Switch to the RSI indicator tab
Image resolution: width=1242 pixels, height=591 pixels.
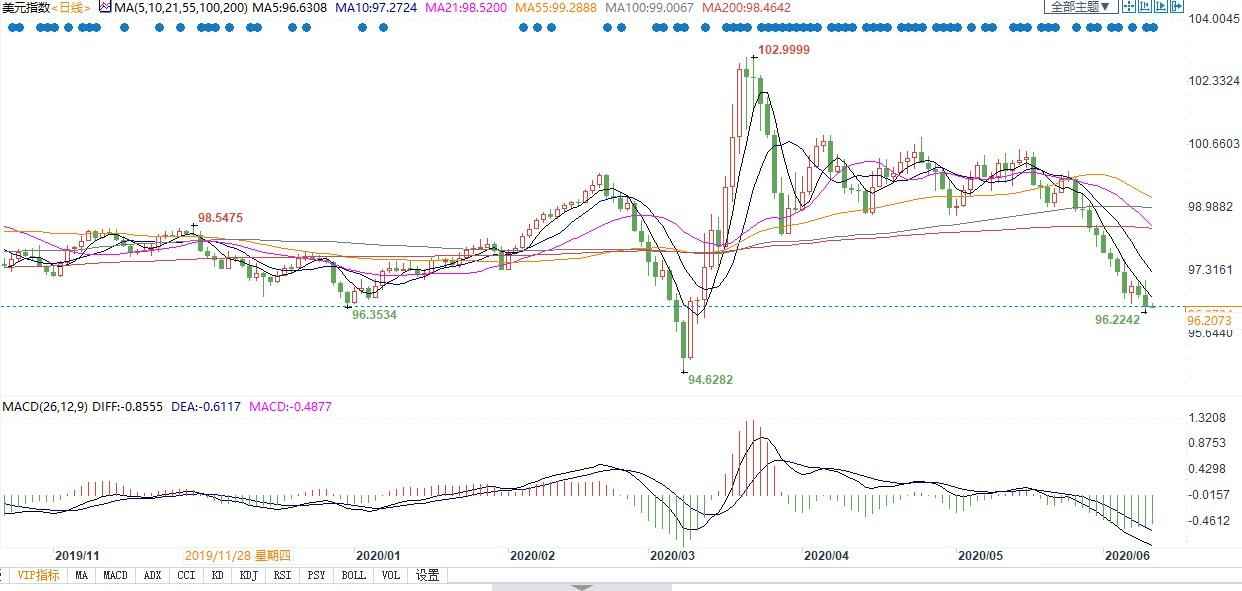(281, 575)
